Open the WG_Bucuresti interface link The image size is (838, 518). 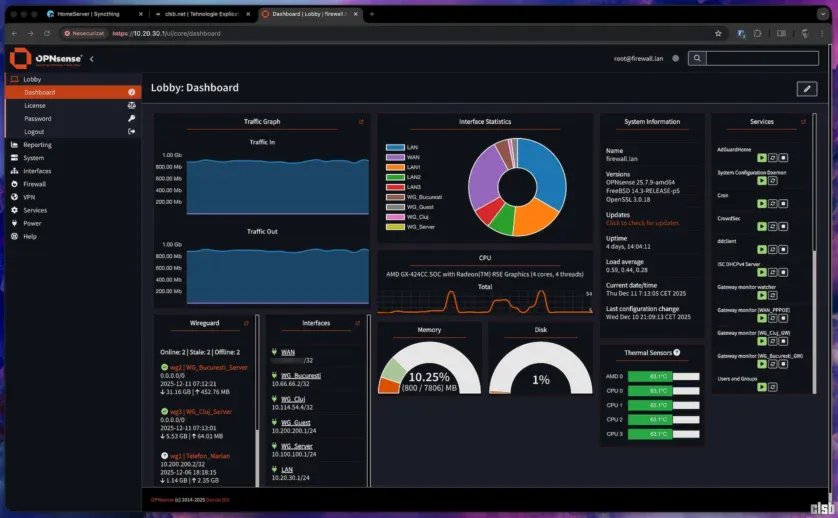point(301,375)
